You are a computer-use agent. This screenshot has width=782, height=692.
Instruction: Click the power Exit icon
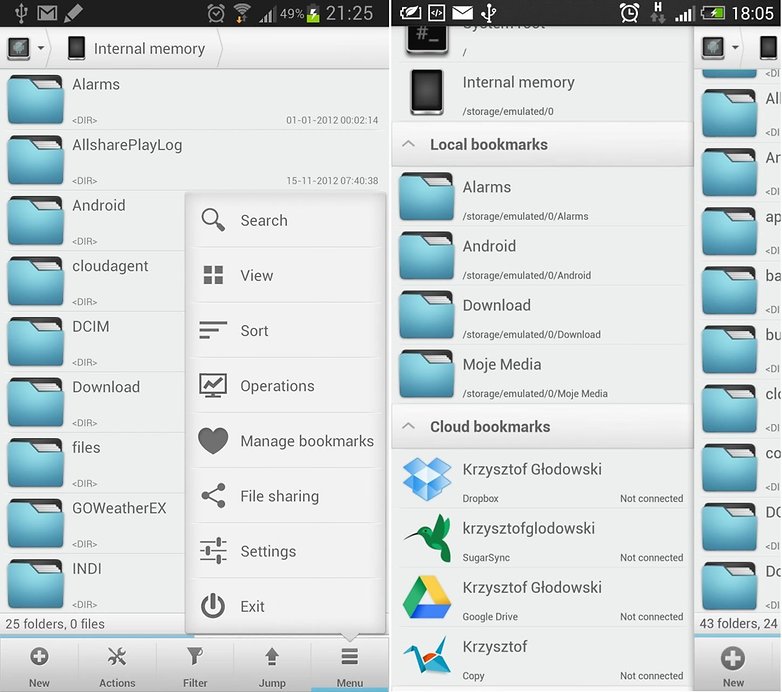coord(213,606)
